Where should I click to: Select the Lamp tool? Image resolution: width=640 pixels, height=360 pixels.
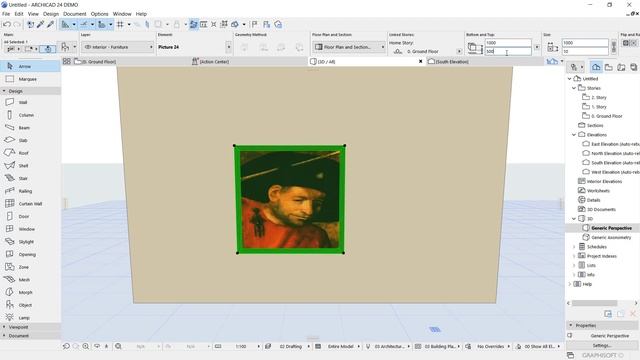30,318
